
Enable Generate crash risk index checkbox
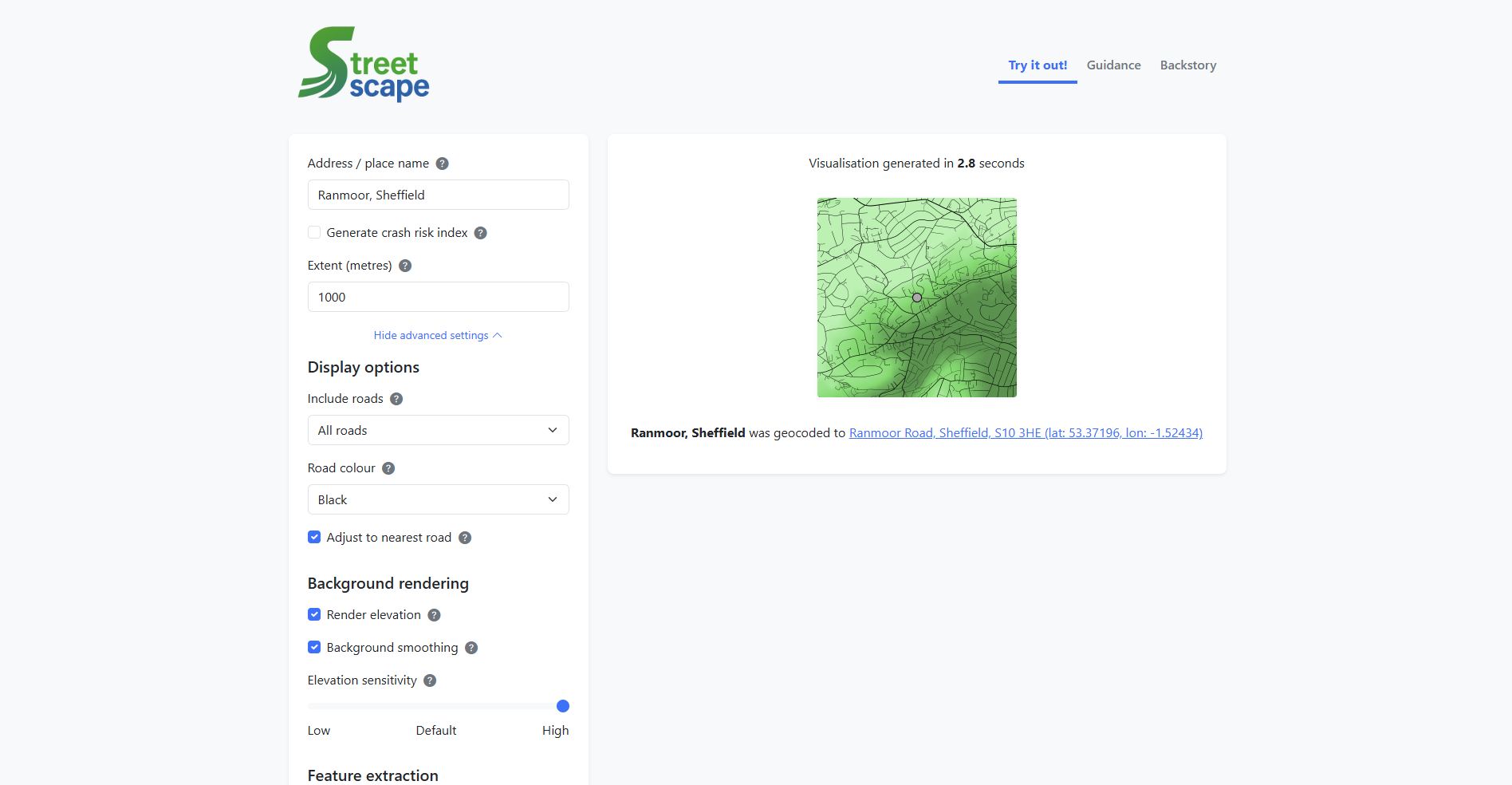(x=314, y=233)
